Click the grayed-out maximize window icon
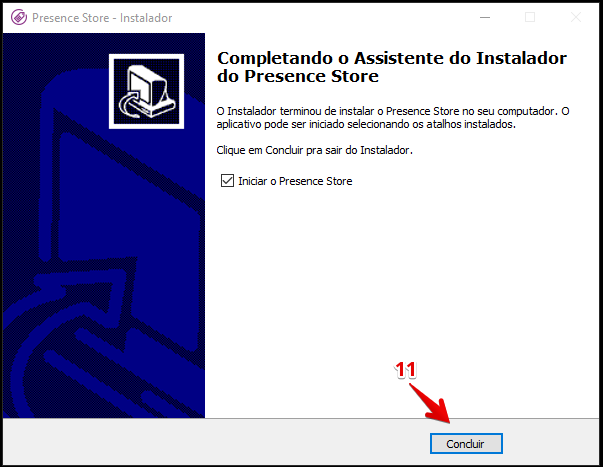Image resolution: width=603 pixels, height=467 pixels. [530, 17]
